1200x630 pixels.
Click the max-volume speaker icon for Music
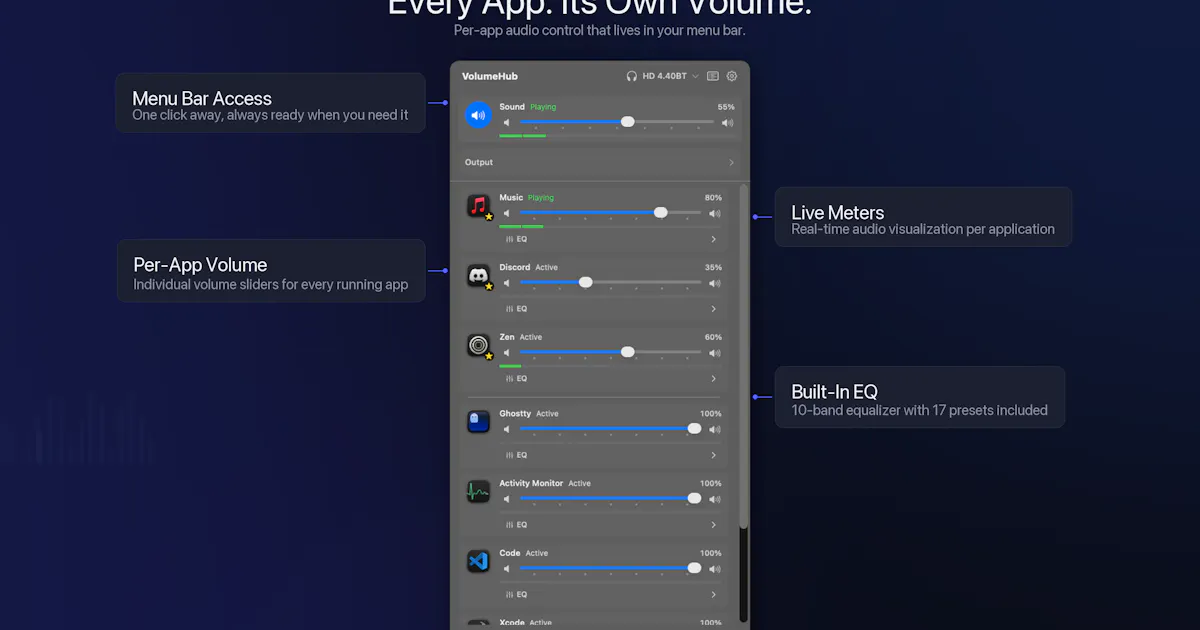714,213
